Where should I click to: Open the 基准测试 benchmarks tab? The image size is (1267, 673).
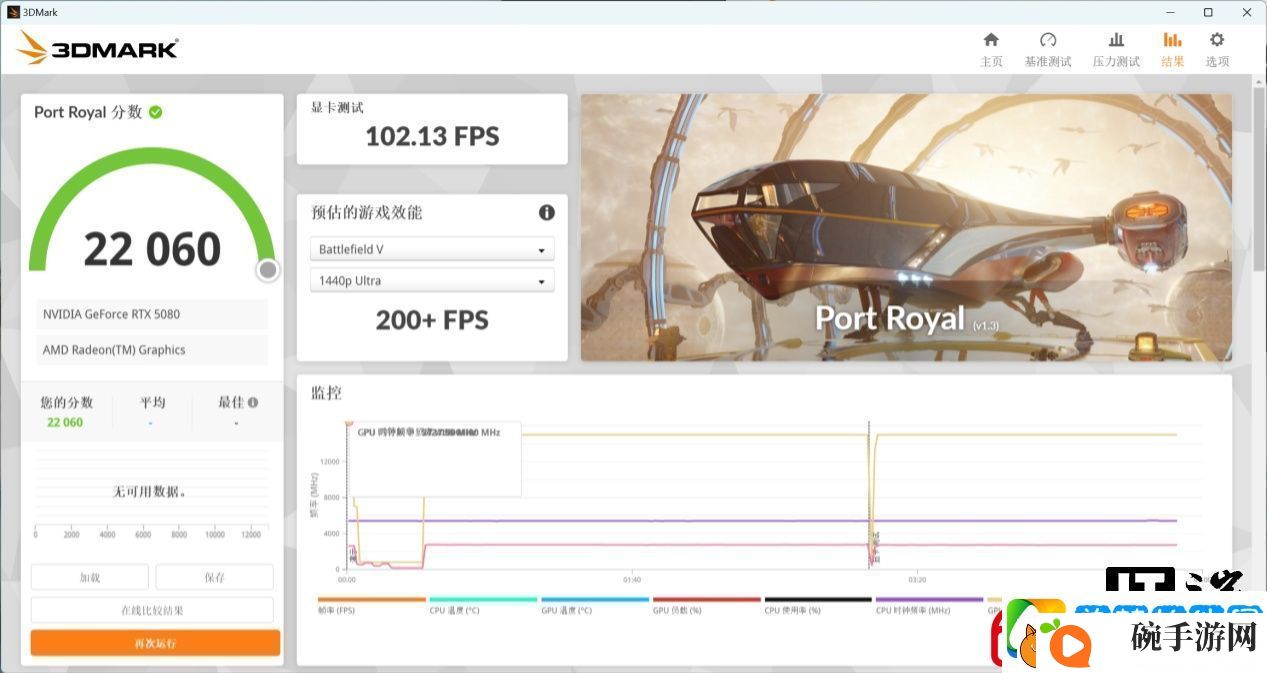(1047, 49)
